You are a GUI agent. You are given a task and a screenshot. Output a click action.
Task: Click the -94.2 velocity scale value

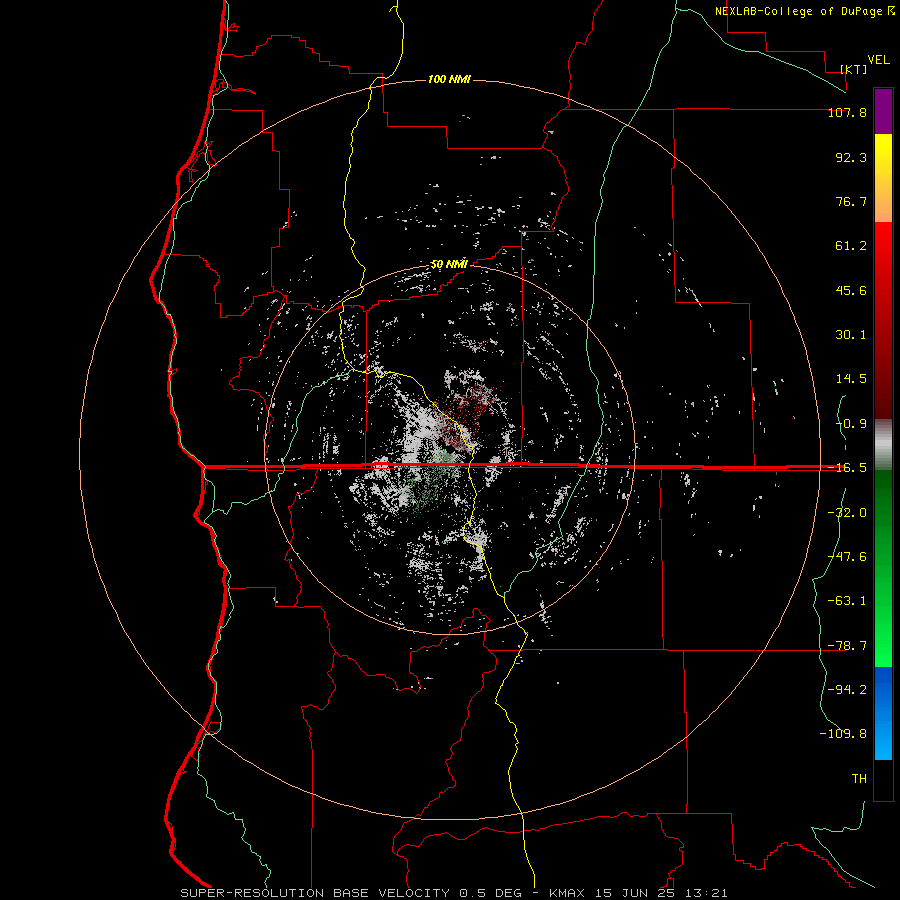(x=847, y=690)
